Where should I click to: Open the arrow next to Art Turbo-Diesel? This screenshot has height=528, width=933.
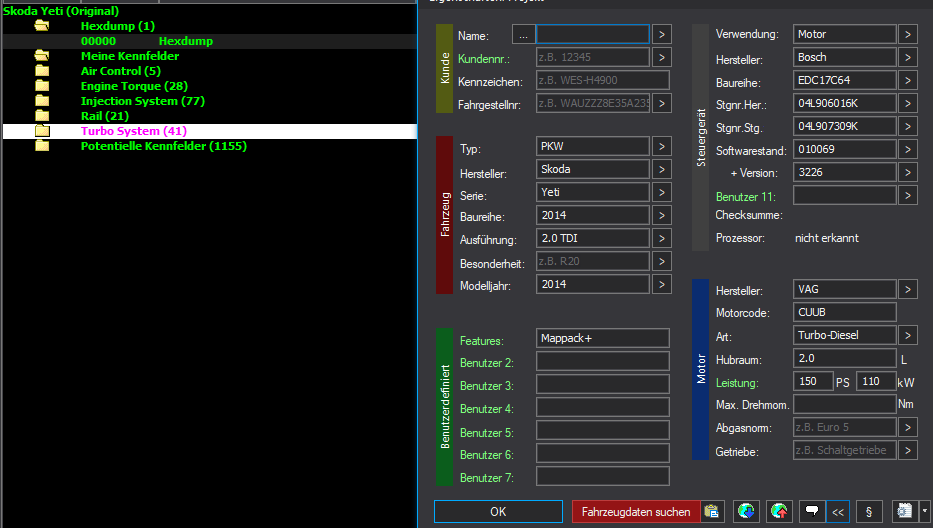click(907, 336)
